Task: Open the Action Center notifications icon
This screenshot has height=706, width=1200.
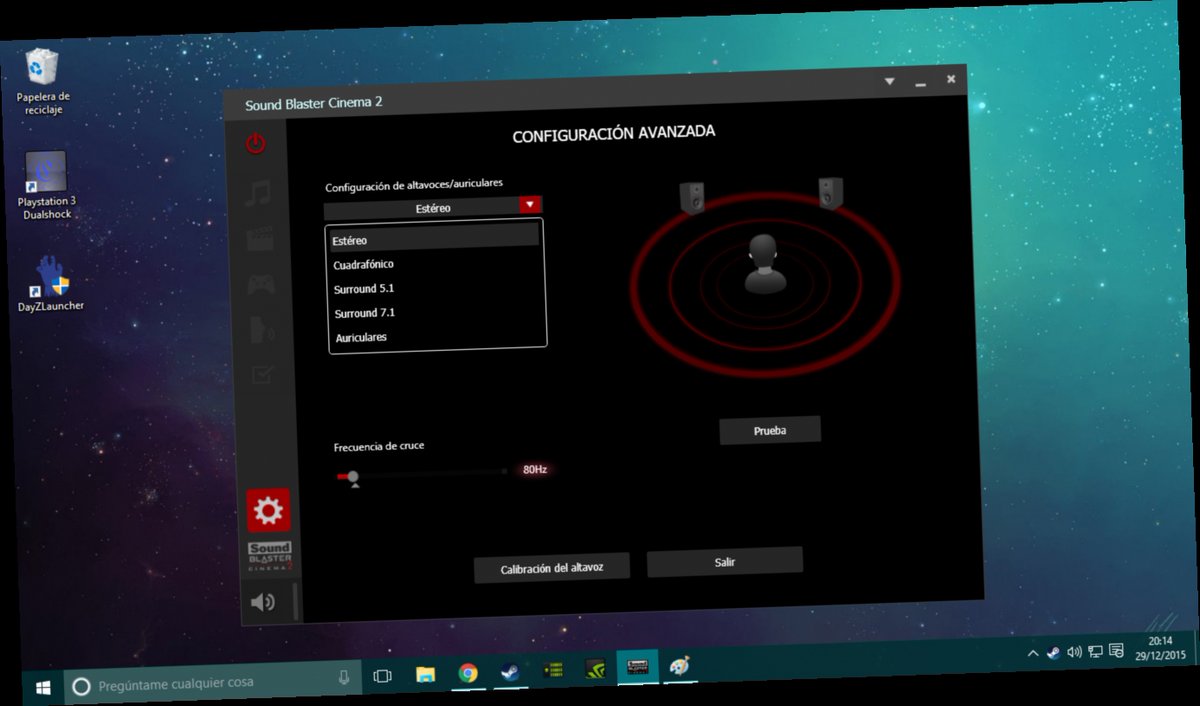Action: pos(1116,650)
